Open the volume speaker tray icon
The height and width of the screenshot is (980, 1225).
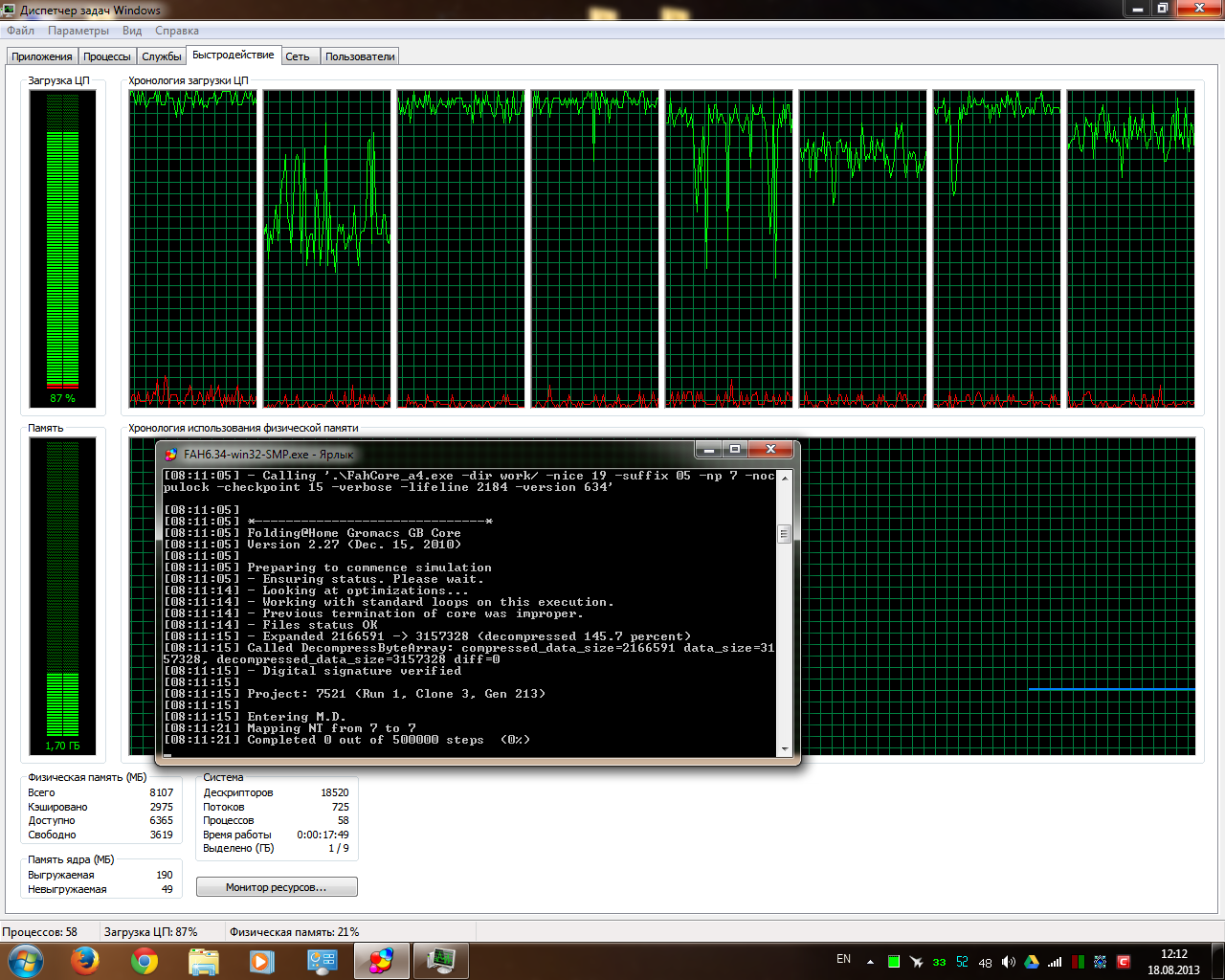tap(1009, 962)
